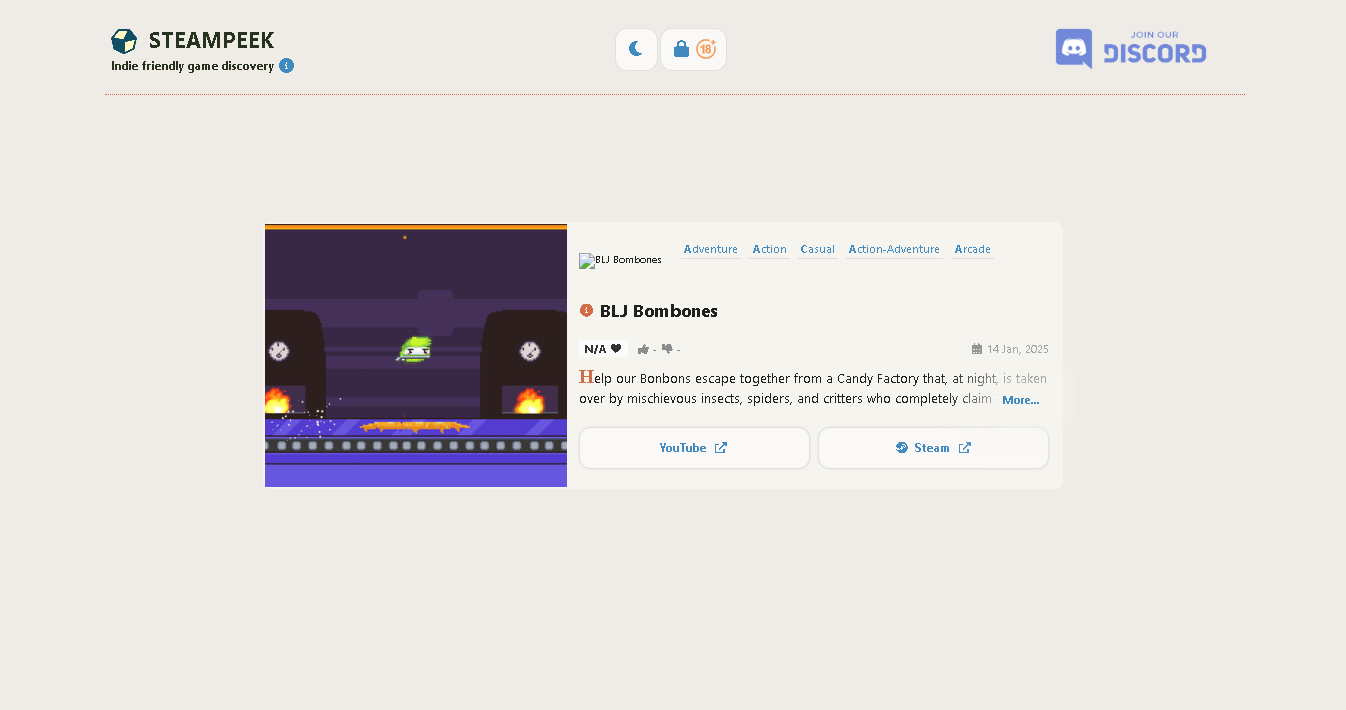Image resolution: width=1346 pixels, height=710 pixels.
Task: Click the thumbs down icon
Action: (x=668, y=349)
